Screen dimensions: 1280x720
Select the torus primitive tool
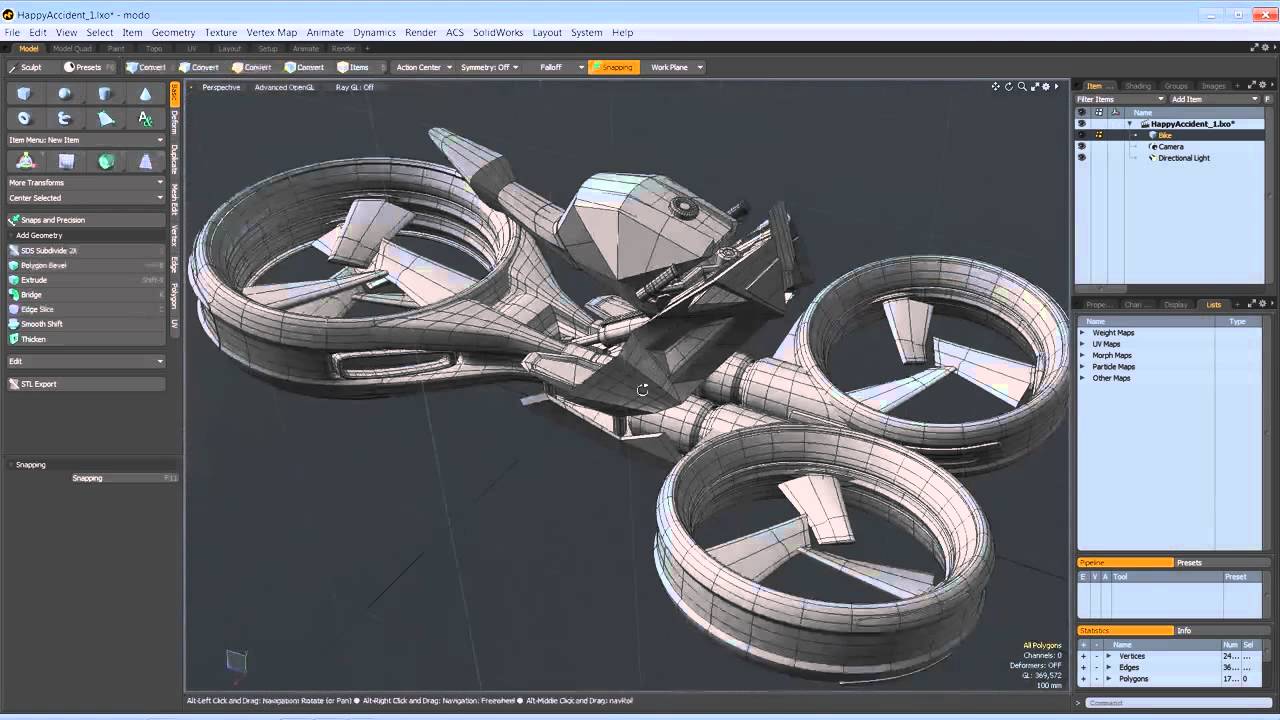(25, 118)
